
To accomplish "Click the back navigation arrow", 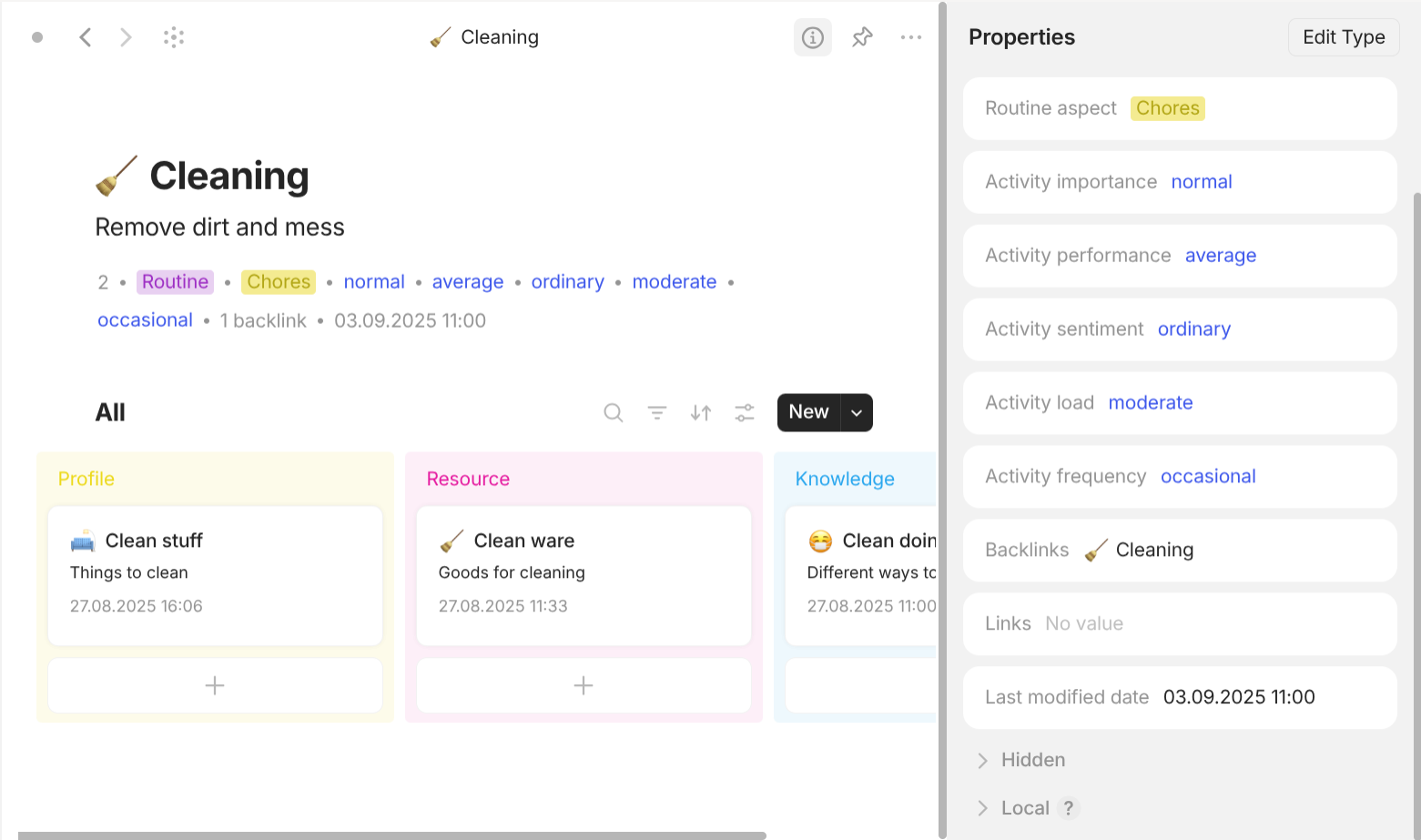I will tap(86, 37).
